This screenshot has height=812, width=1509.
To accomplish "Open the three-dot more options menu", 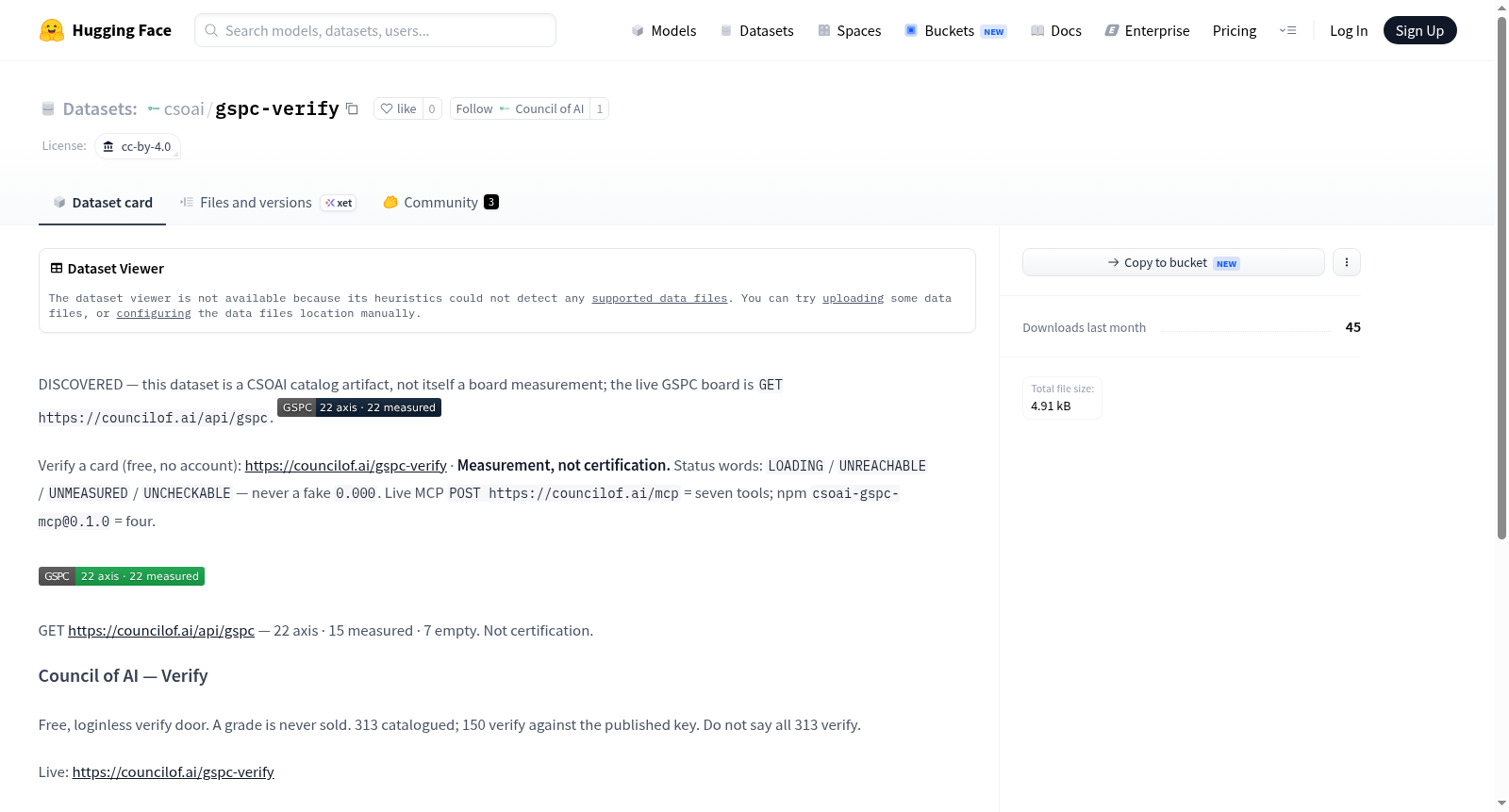I will [1347, 262].
